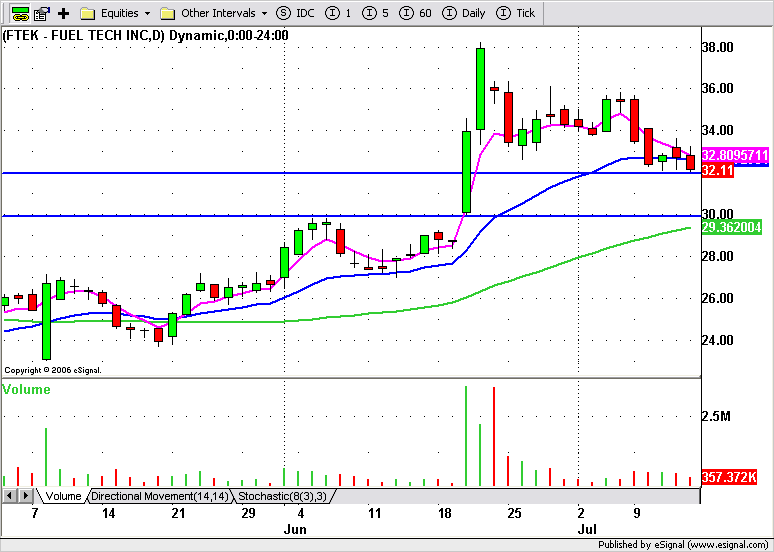774x552 pixels.
Task: Click the red 32.11 last price label
Action: [717, 171]
